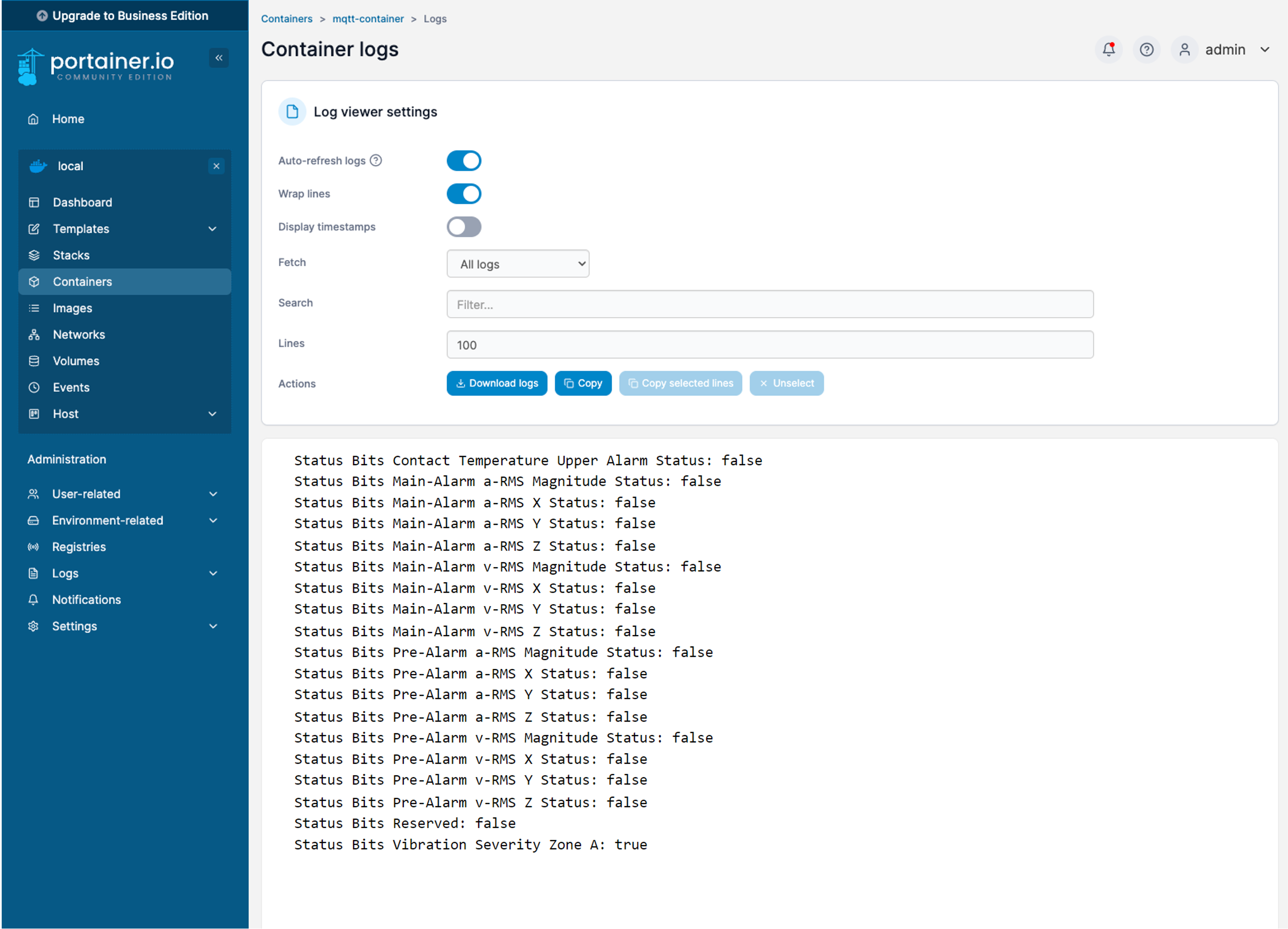The height and width of the screenshot is (929, 1288).
Task: Click the Auto-refresh logs help tooltip icon
Action: click(376, 160)
